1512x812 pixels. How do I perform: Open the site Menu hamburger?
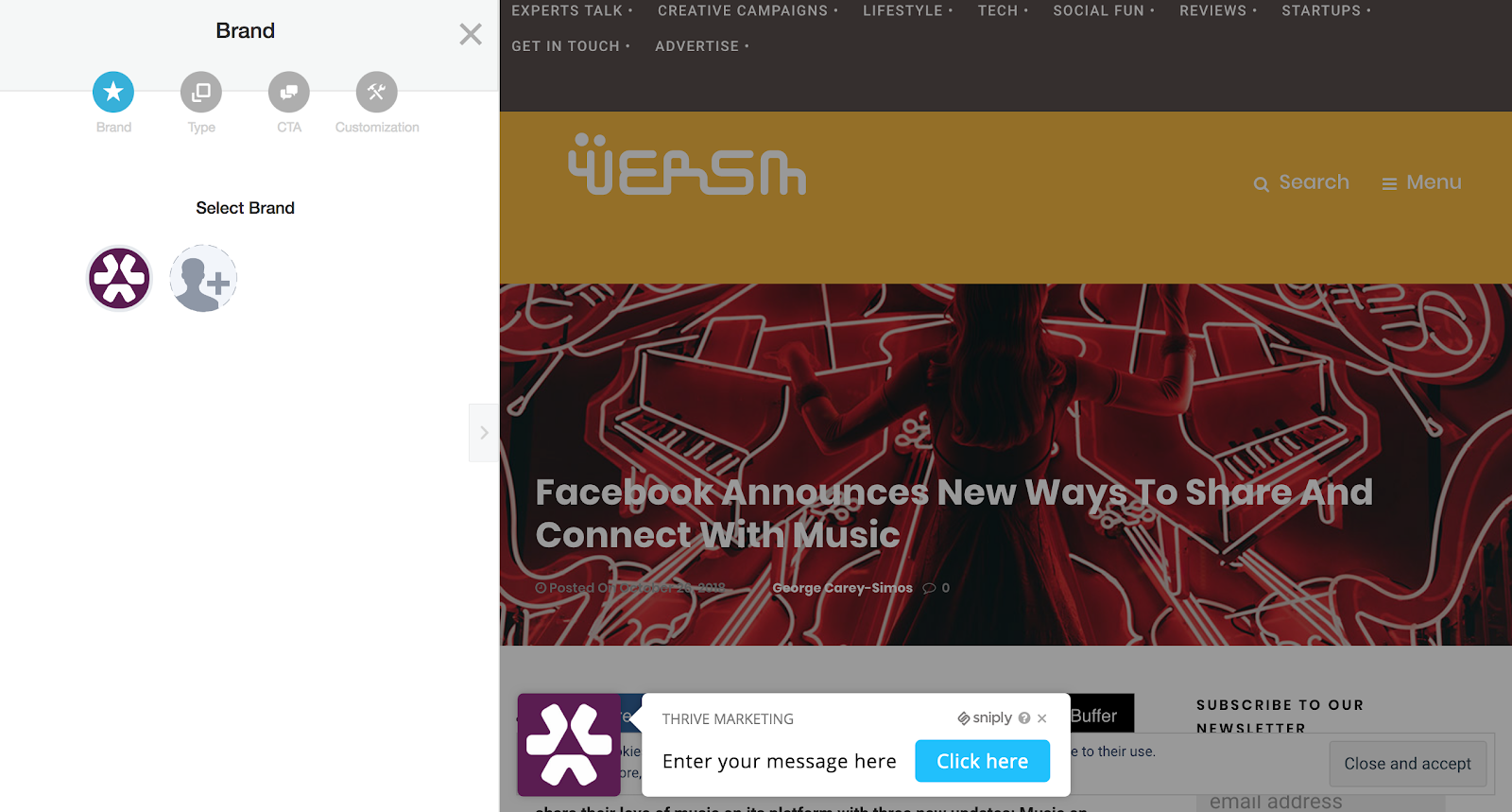[1421, 182]
